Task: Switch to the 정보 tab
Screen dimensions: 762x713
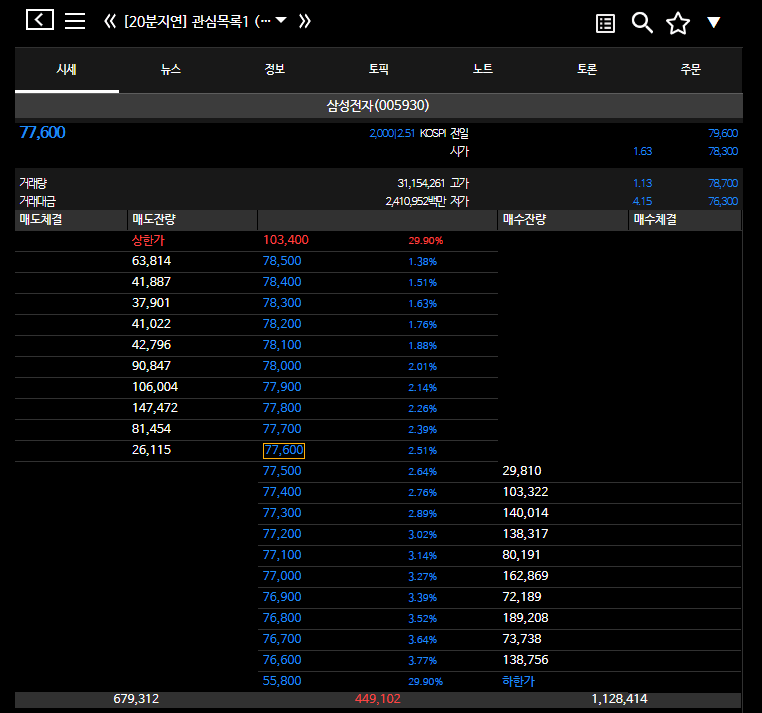Action: [x=275, y=70]
